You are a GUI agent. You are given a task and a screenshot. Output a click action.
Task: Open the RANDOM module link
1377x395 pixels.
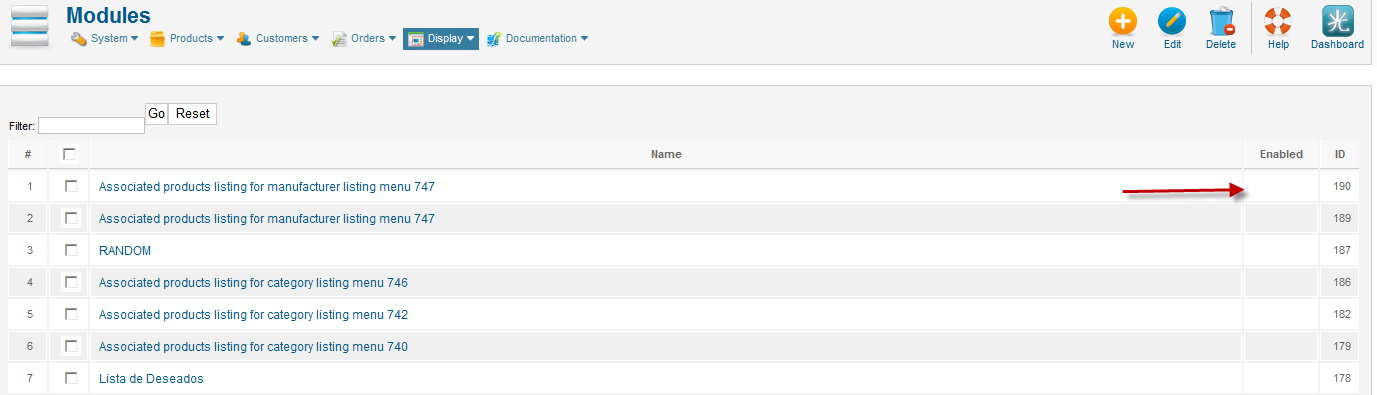(125, 251)
